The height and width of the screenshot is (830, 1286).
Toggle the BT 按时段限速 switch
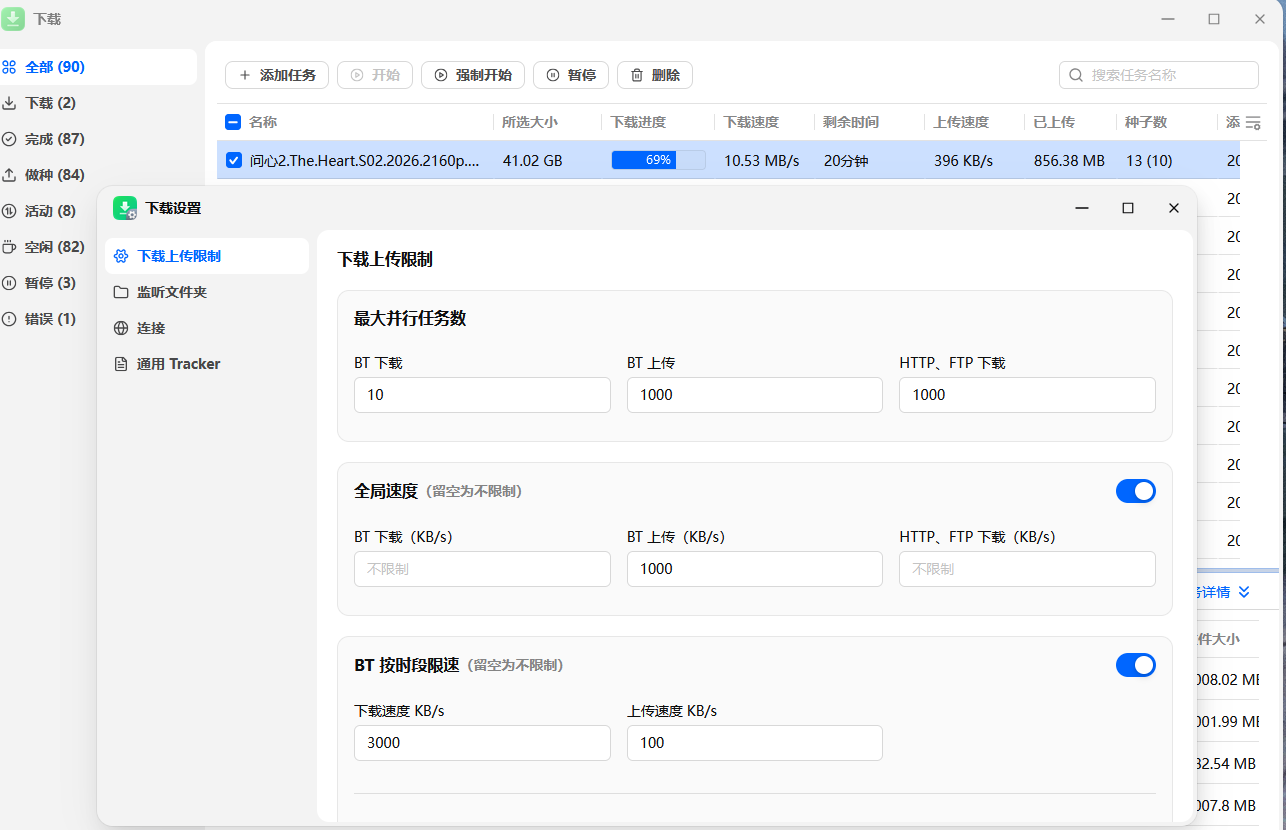coord(1135,665)
